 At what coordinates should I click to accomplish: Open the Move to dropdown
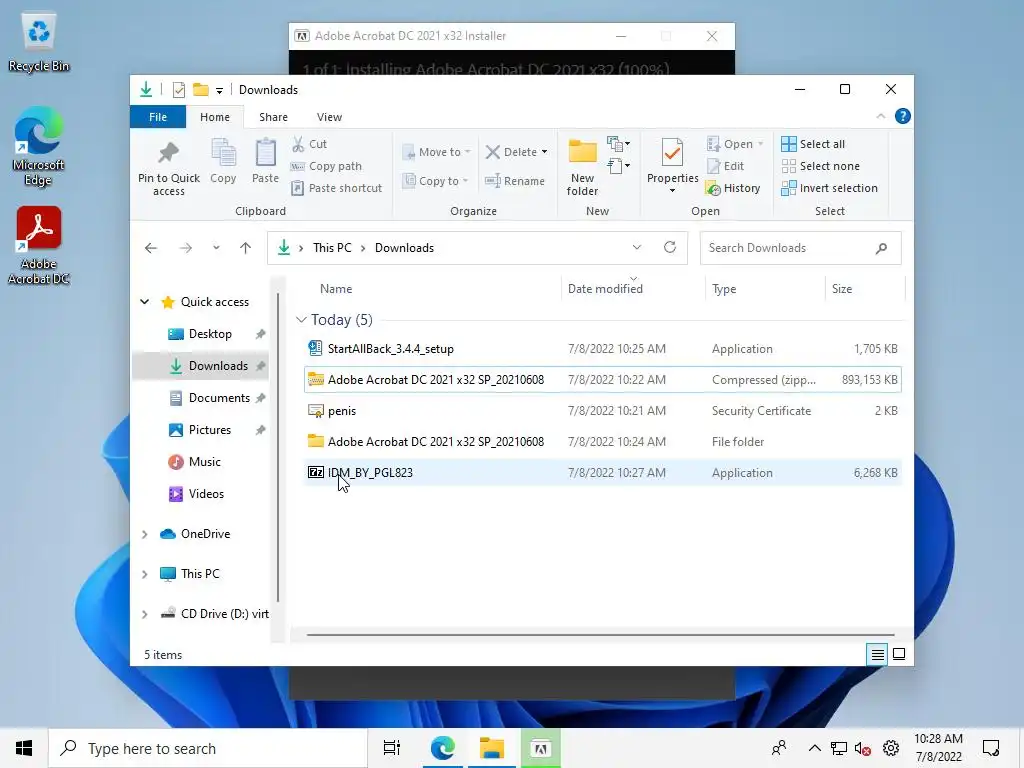[436, 152]
